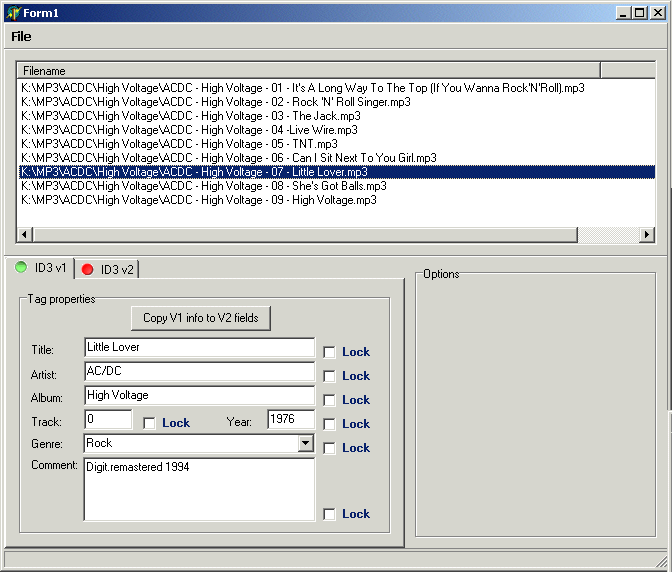This screenshot has height=572, width=672.
Task: Switch to the ID3 v1 tab
Action: click(x=40, y=268)
